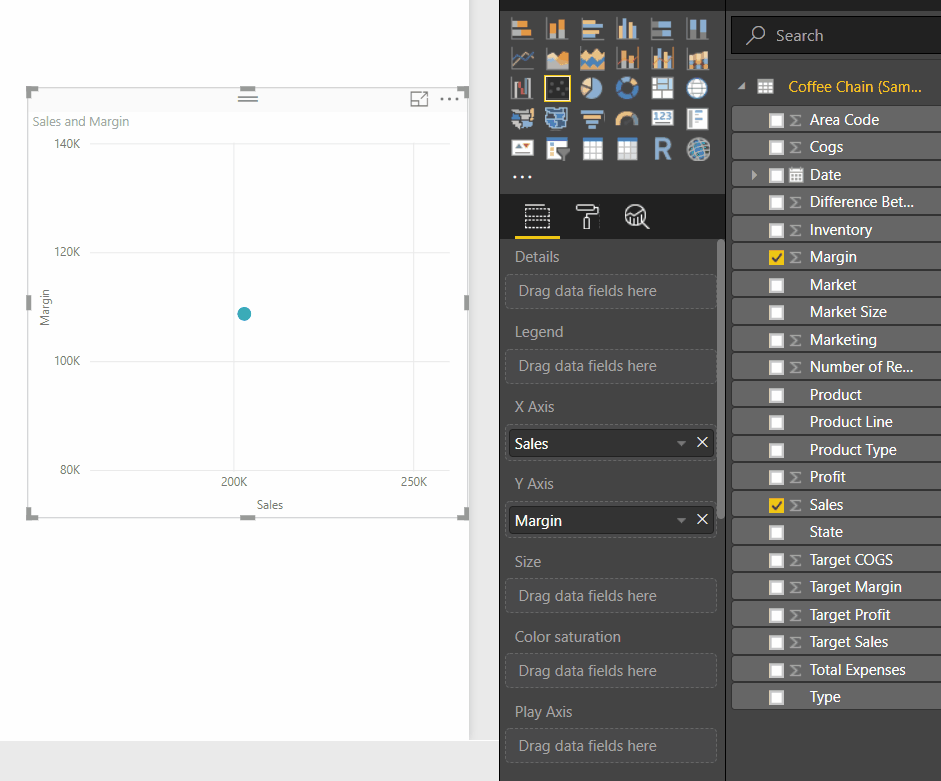Select the KPI visual

[x=522, y=148]
